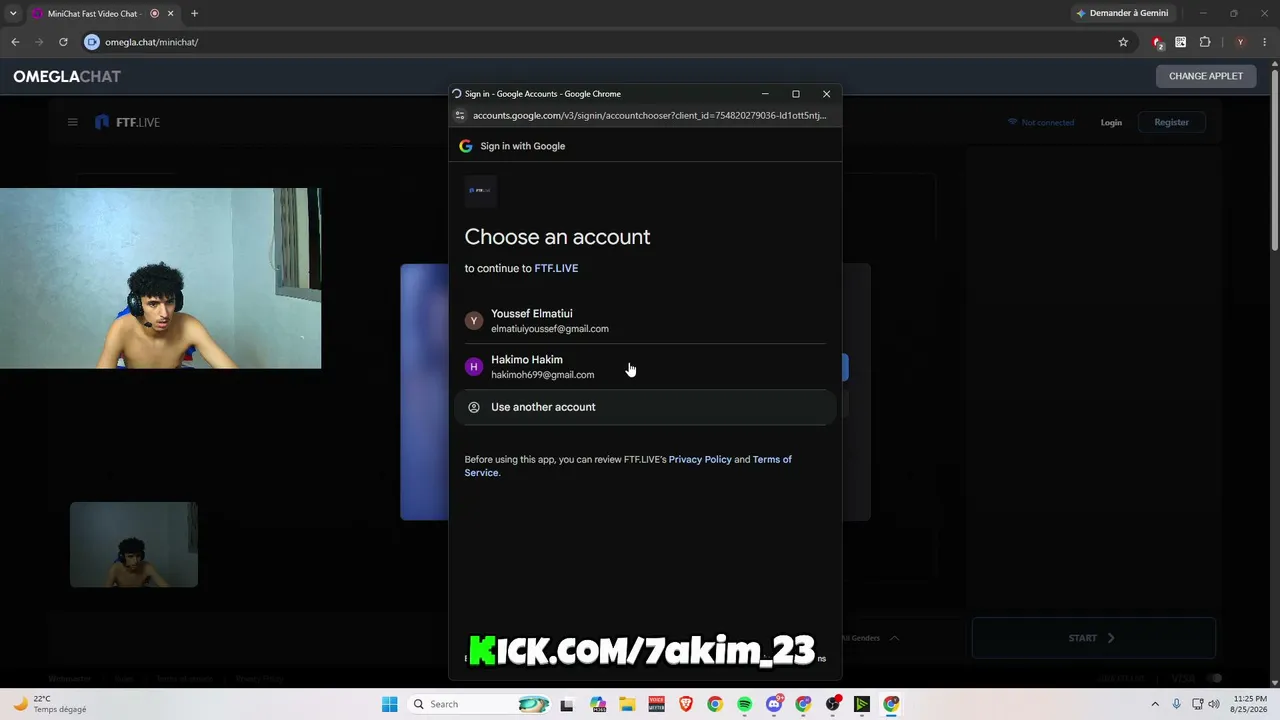Reload the omegla.chat page
The width and height of the screenshot is (1280, 720).
pos(63,42)
